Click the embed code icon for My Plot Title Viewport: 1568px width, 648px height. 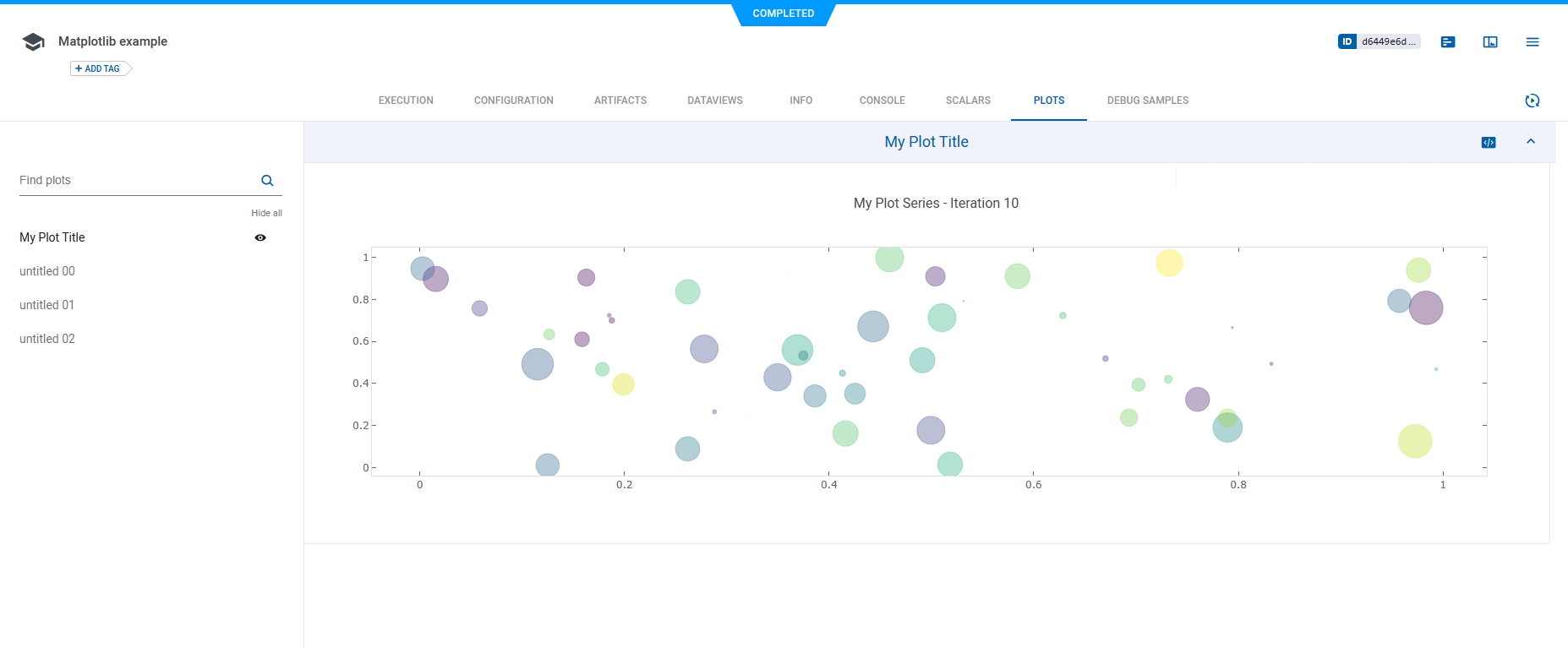tap(1489, 143)
